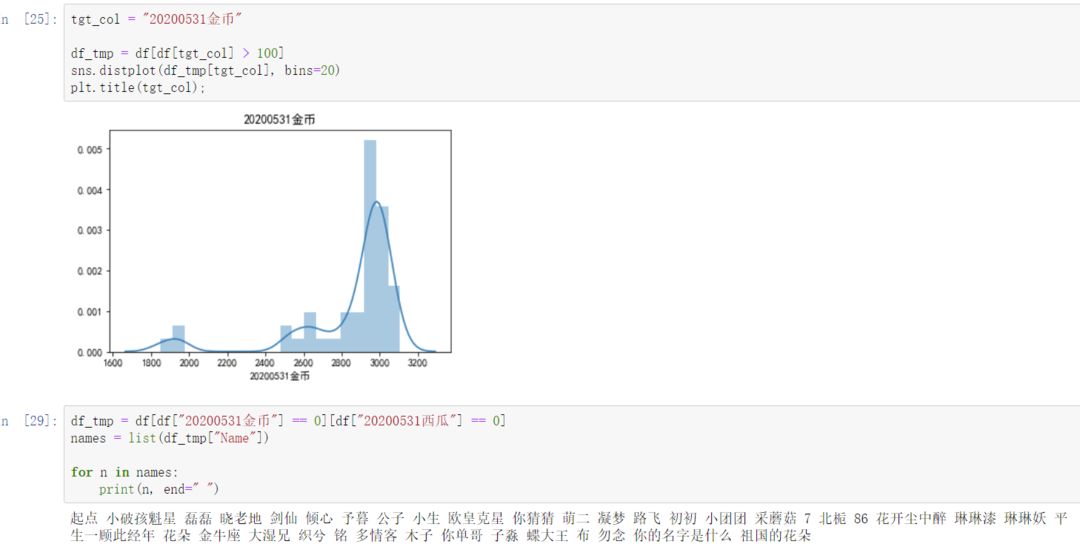Click the sns.distplot code line
This screenshot has height=544, width=1080.
click(x=205, y=70)
